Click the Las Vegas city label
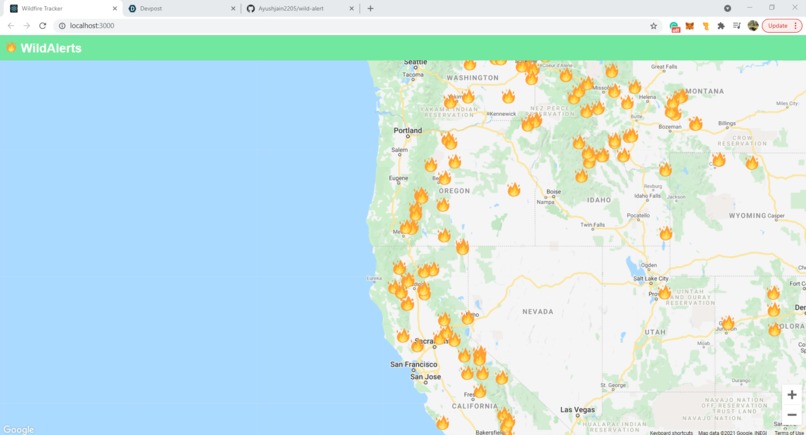806x435 pixels. tap(577, 410)
